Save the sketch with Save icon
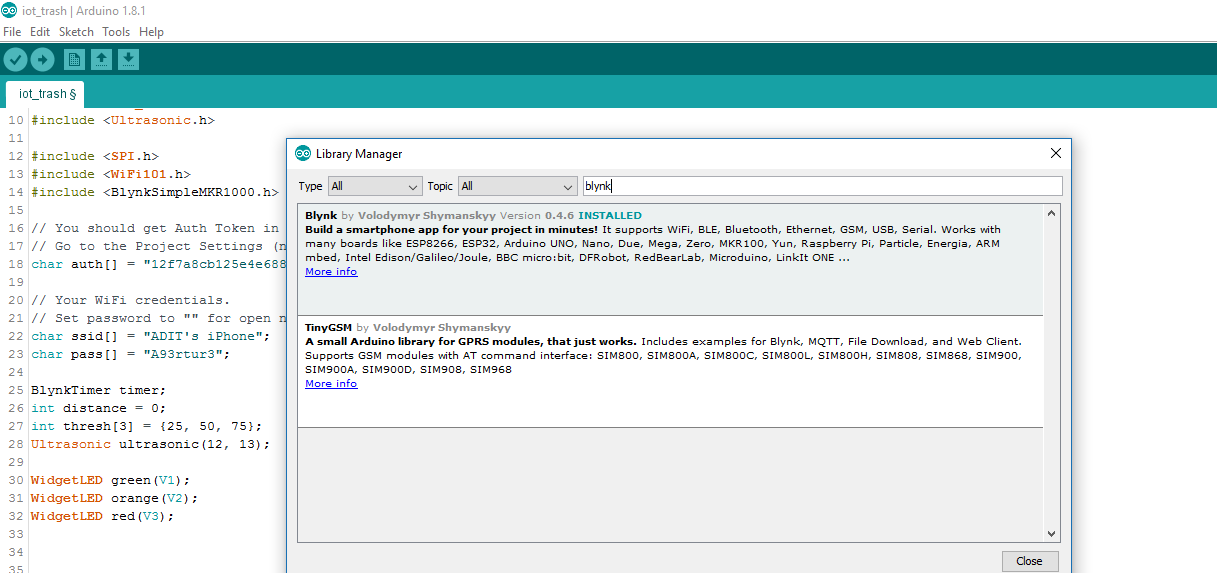The image size is (1217, 573). point(128,60)
